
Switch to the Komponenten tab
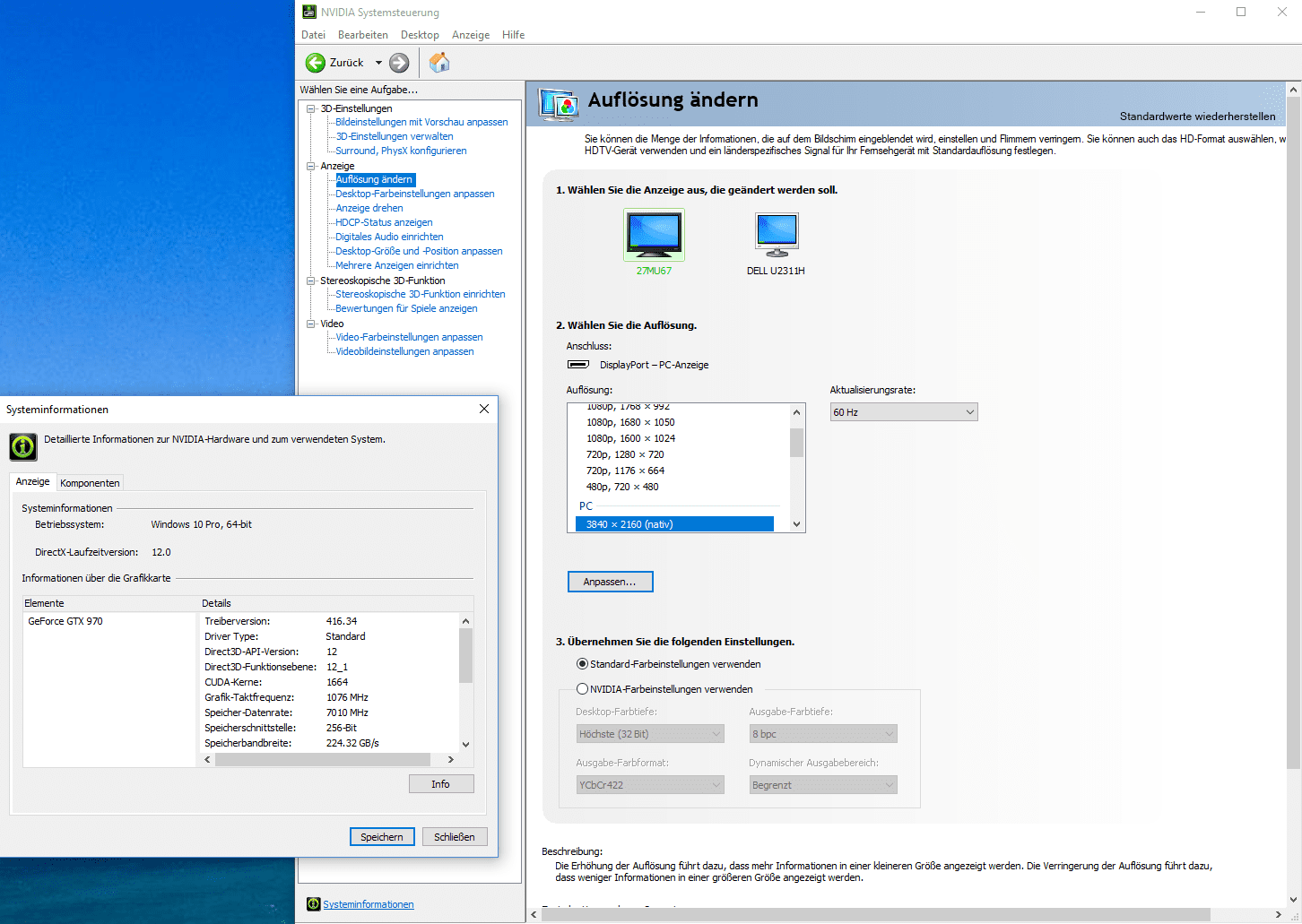point(90,483)
